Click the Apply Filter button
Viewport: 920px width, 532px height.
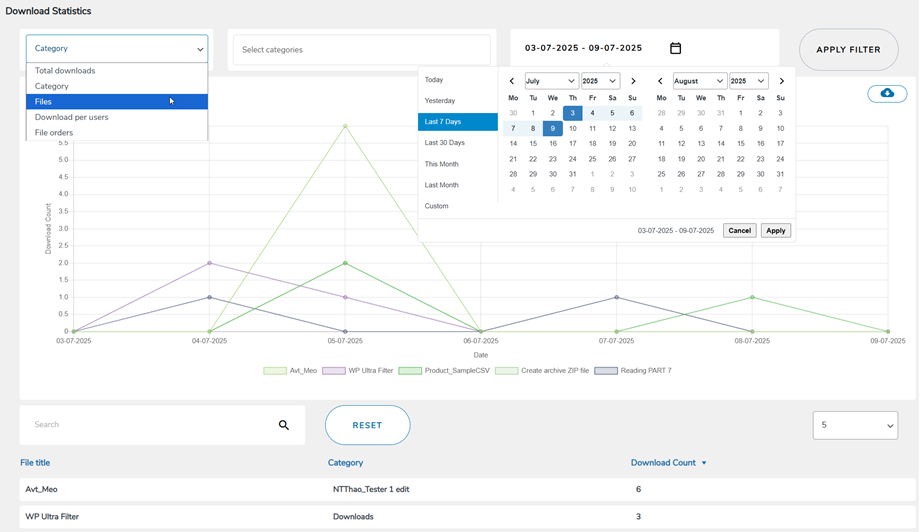(x=848, y=49)
